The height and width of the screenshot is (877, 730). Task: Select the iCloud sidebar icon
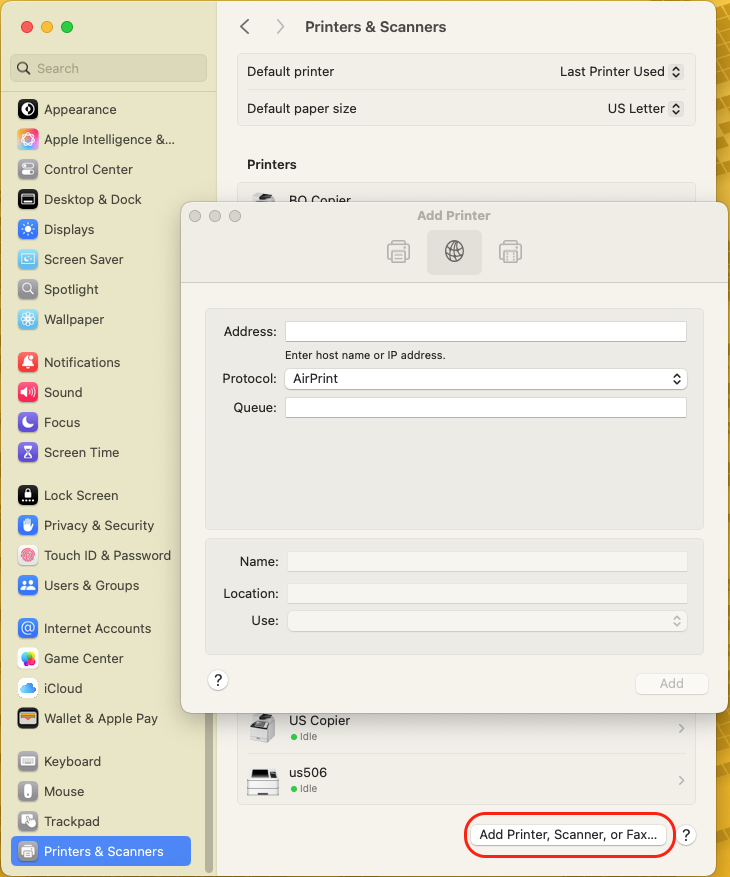pos(27,689)
